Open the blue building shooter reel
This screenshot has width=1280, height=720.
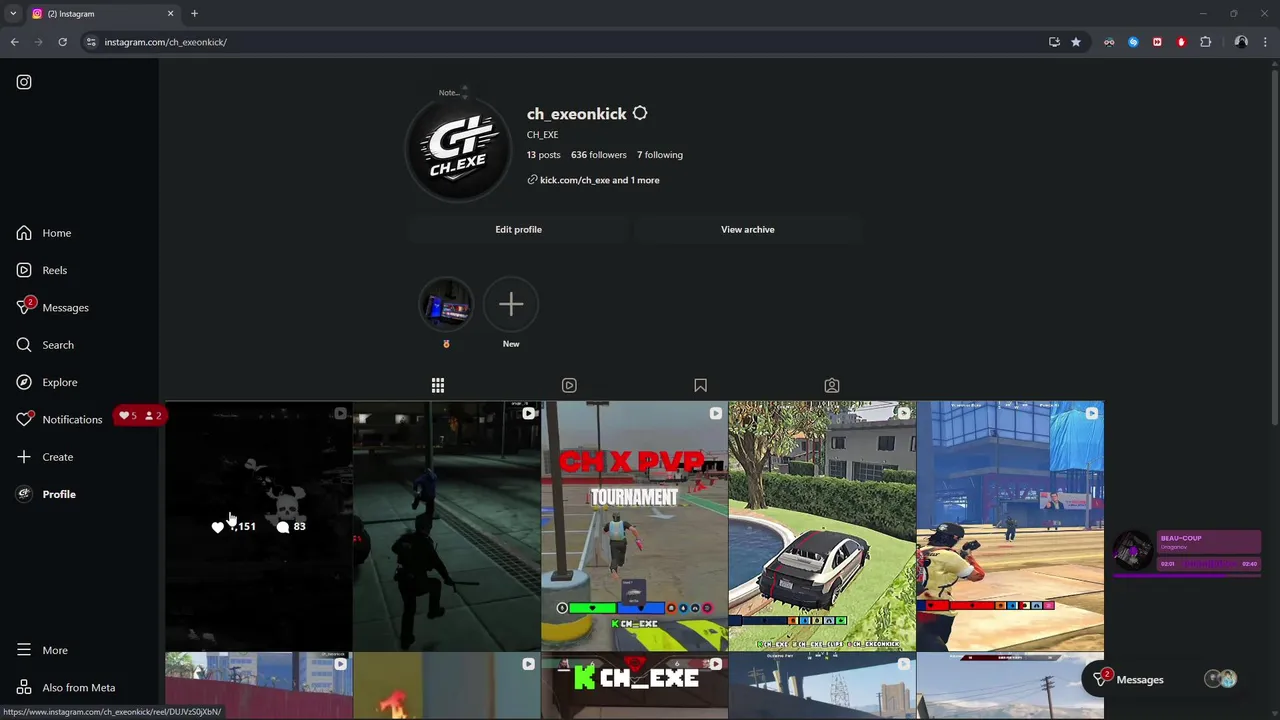coord(1010,526)
